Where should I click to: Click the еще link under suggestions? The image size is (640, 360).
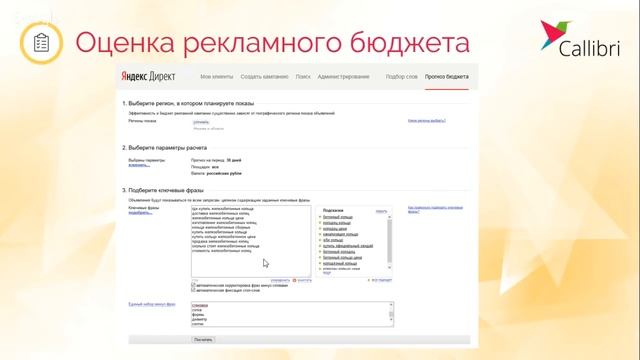pos(327,273)
